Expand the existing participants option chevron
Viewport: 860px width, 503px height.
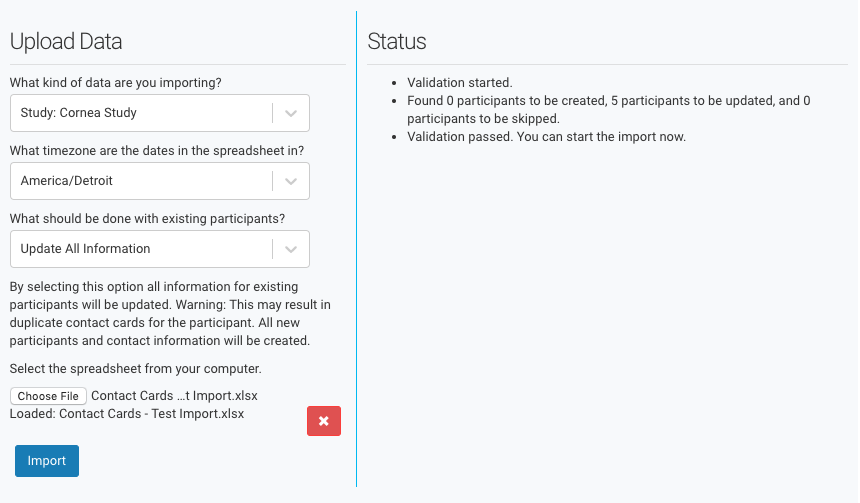click(x=291, y=249)
